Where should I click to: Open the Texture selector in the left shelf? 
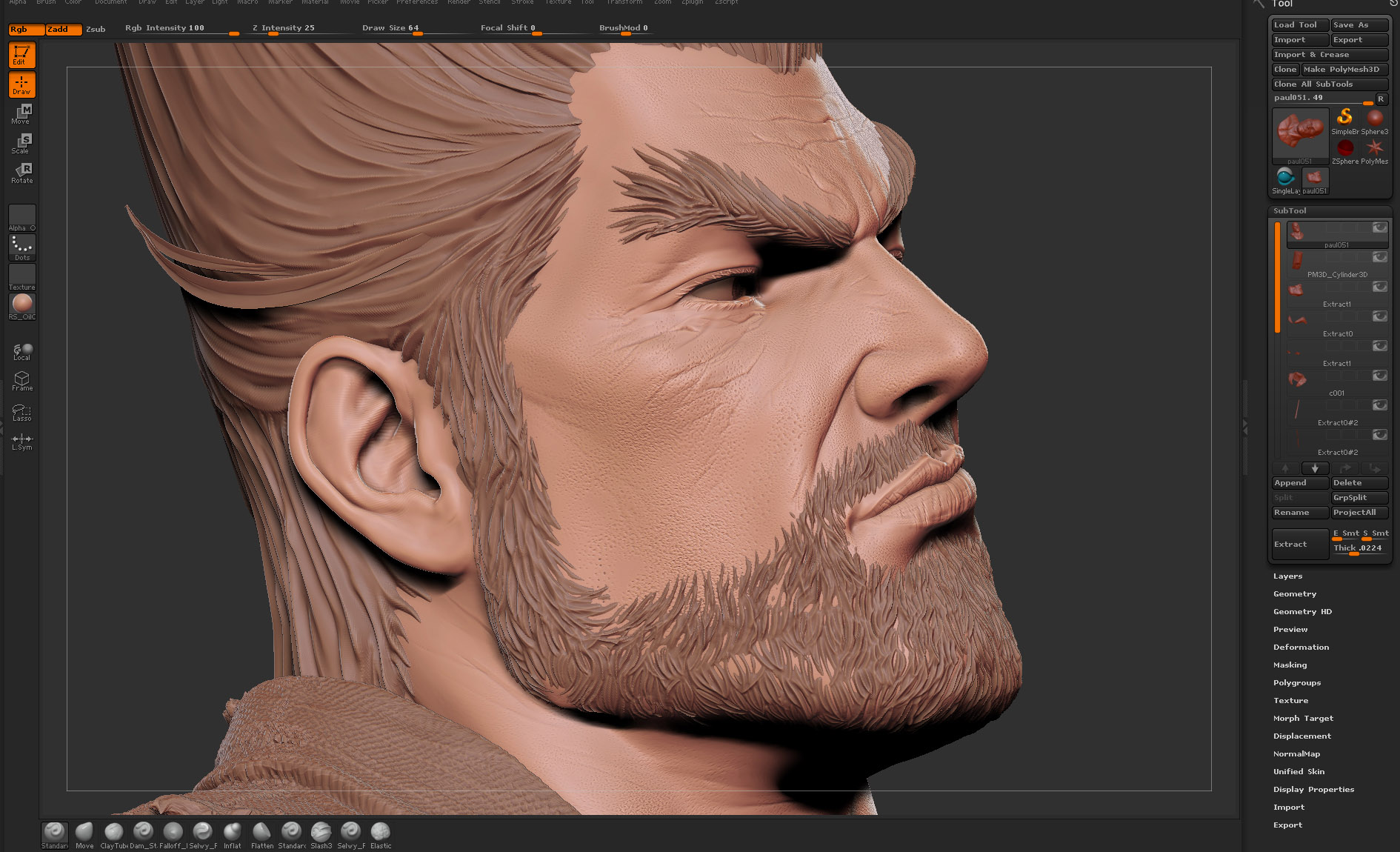[x=22, y=277]
